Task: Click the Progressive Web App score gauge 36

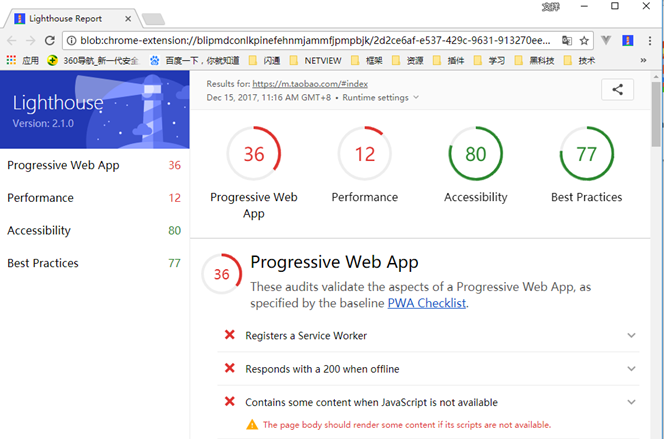Action: pyautogui.click(x=254, y=153)
